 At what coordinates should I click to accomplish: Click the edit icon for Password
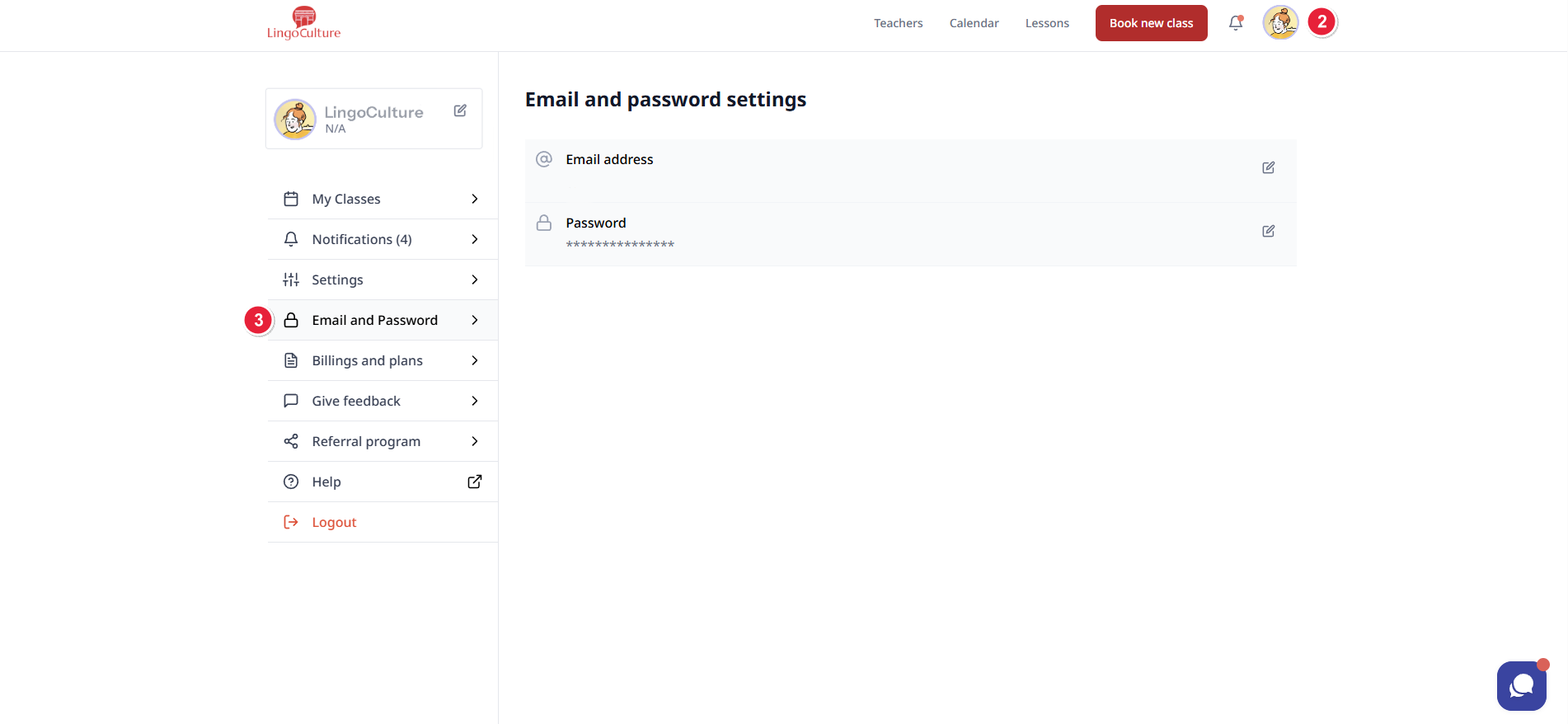point(1268,231)
